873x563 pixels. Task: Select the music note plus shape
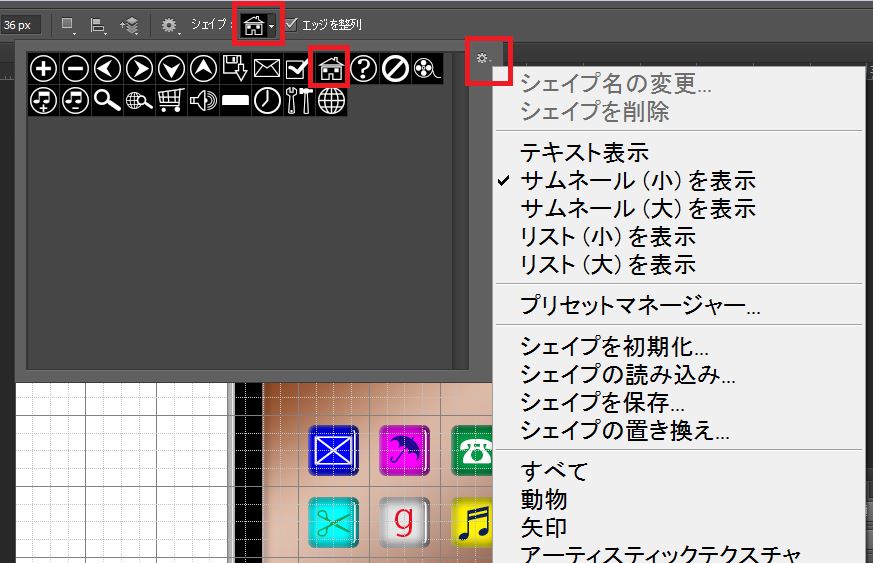pos(43,101)
